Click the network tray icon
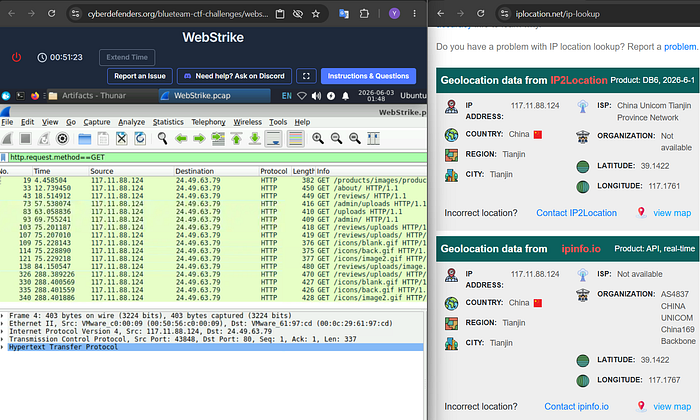 coord(302,96)
